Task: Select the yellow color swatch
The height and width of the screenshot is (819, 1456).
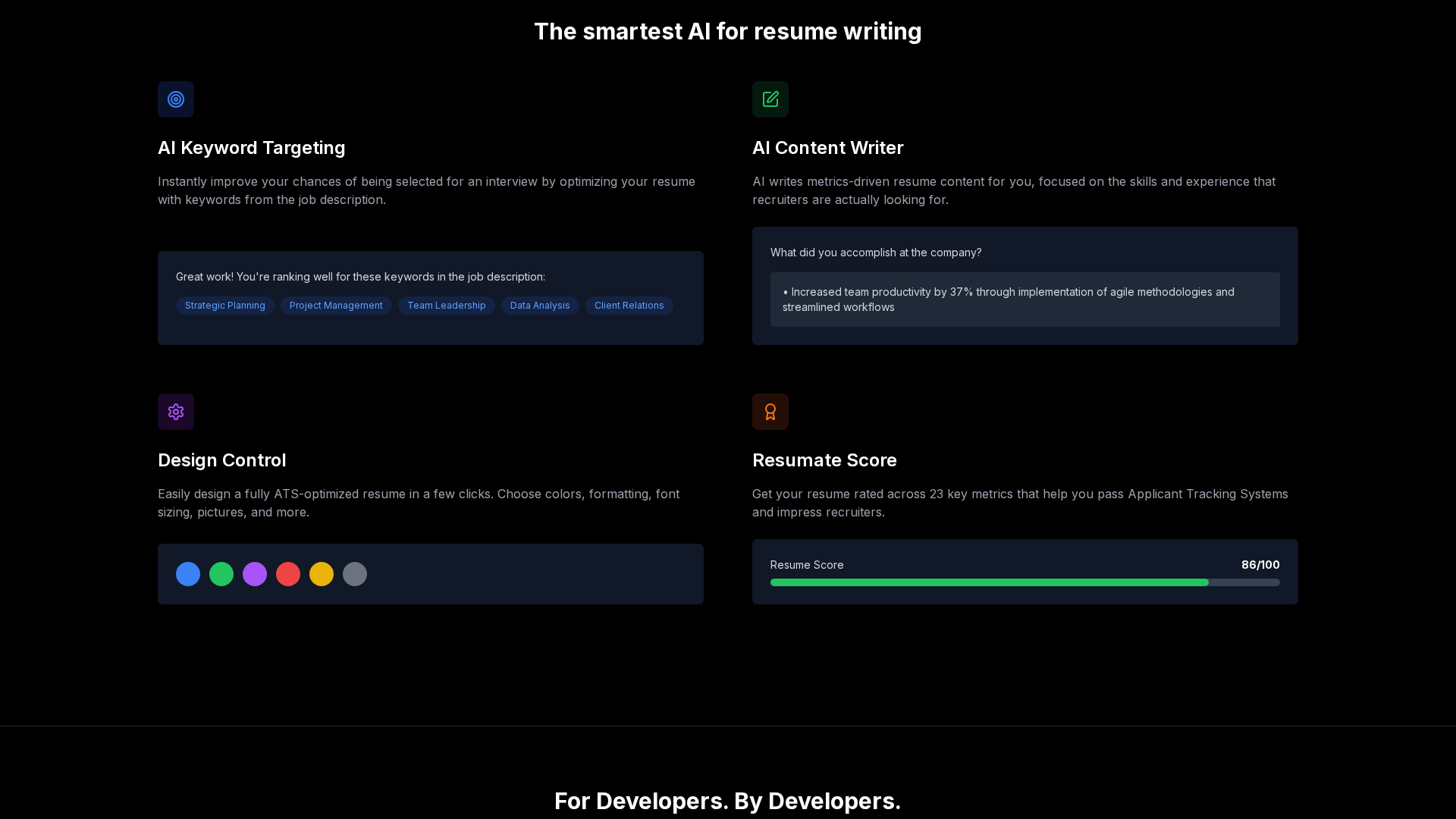Action: pyautogui.click(x=322, y=574)
